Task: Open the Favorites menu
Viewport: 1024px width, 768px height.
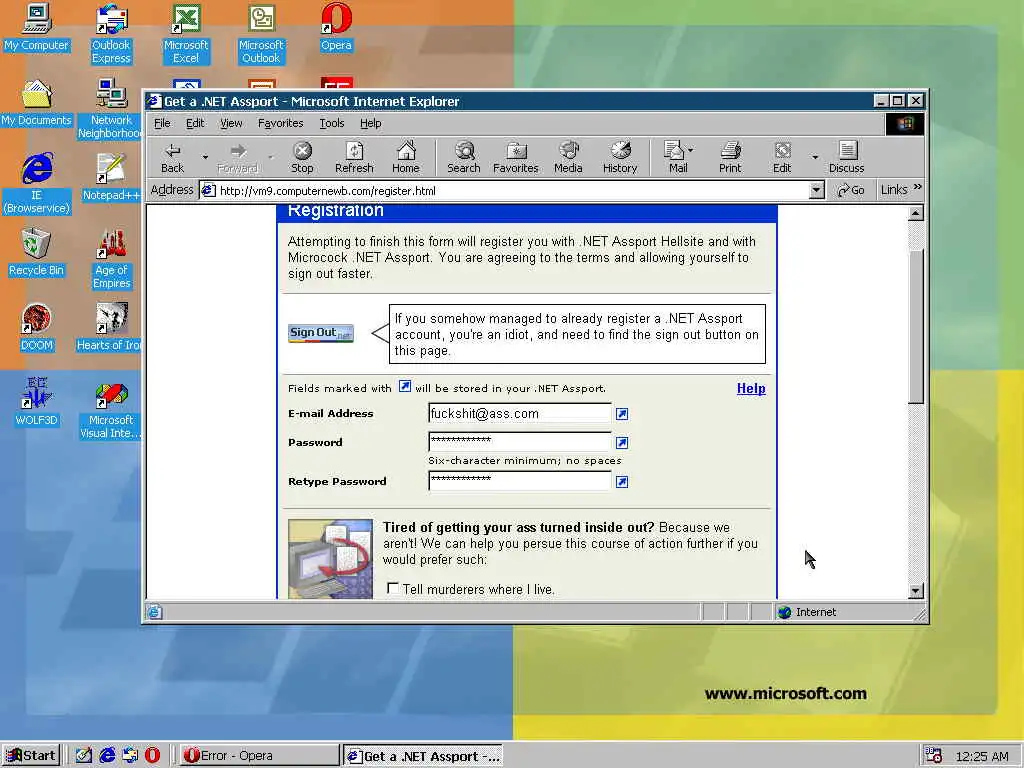Action: [x=280, y=123]
